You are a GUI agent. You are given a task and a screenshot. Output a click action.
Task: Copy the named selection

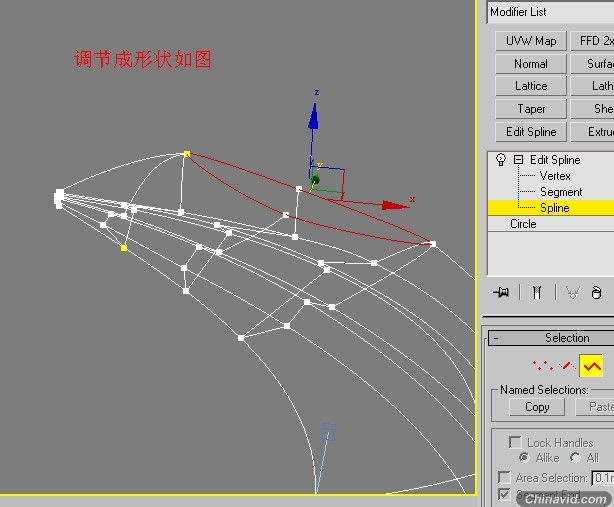pos(537,407)
